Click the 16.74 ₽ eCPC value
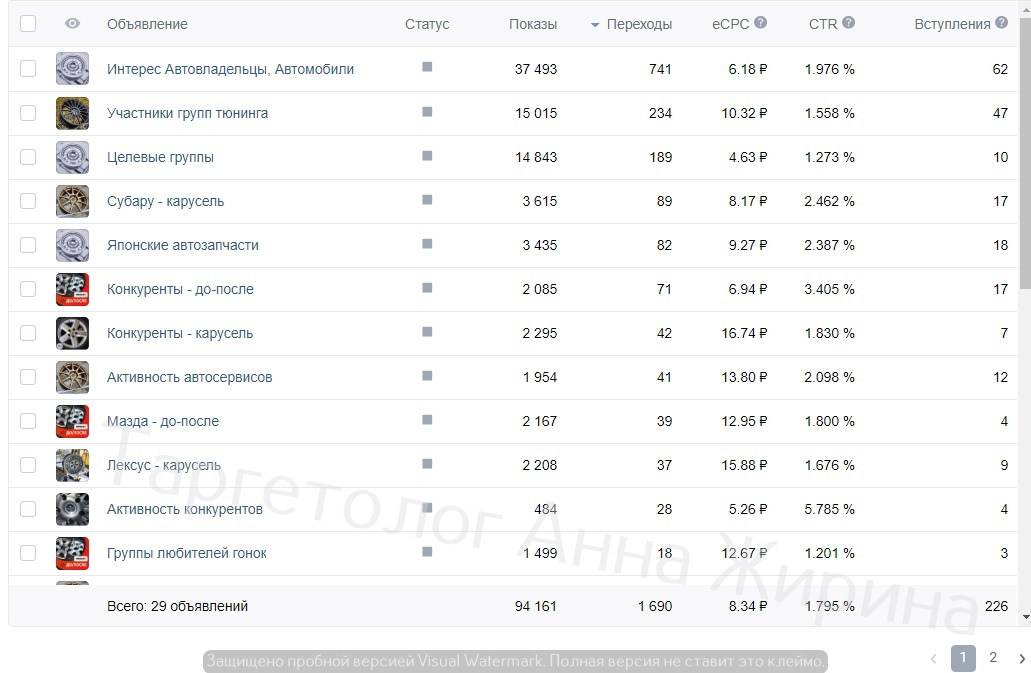 pyautogui.click(x=744, y=333)
